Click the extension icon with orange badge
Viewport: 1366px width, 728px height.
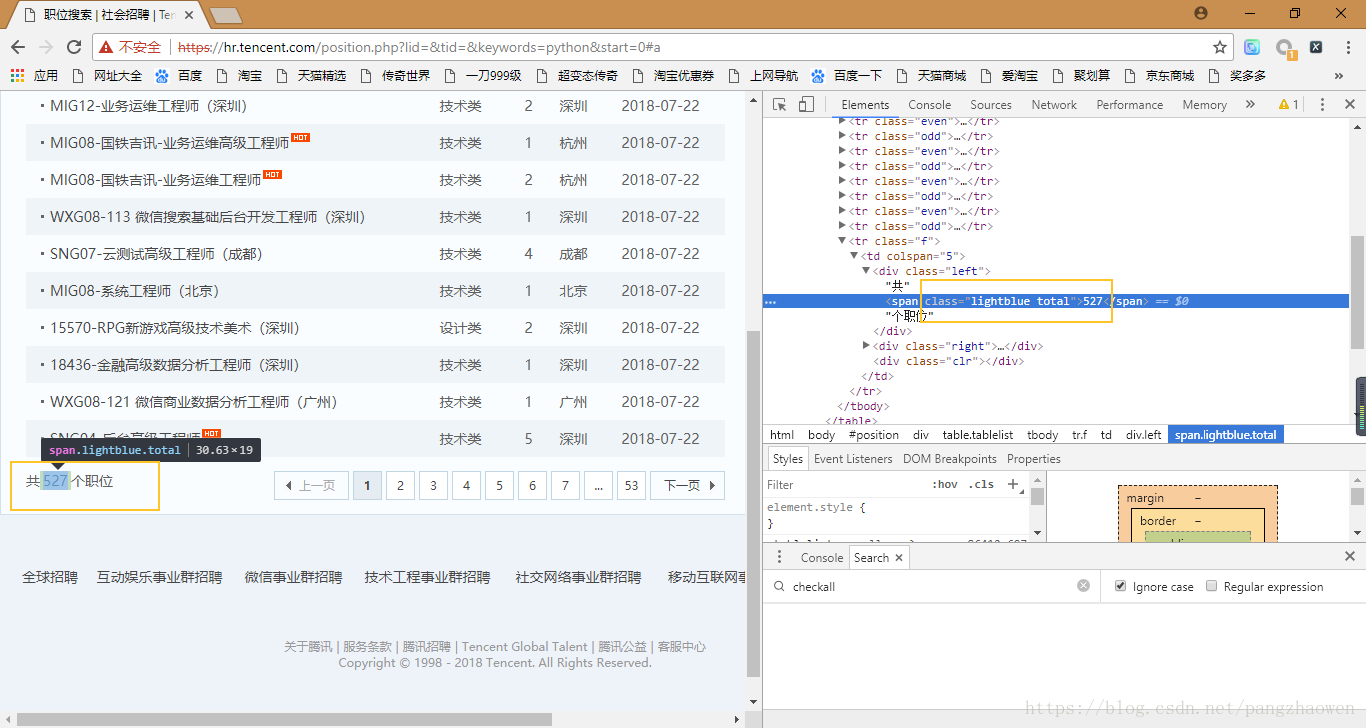(x=1285, y=48)
